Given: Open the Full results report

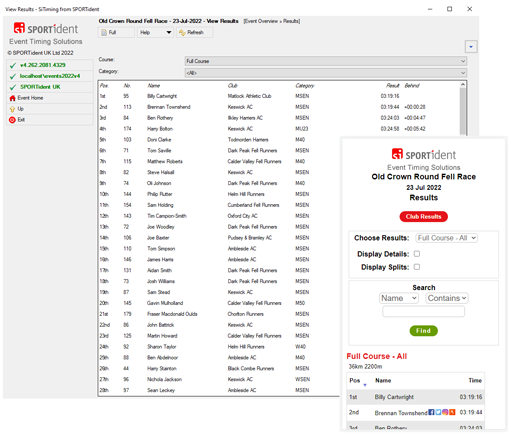Looking at the screenshot, I should point(116,32).
